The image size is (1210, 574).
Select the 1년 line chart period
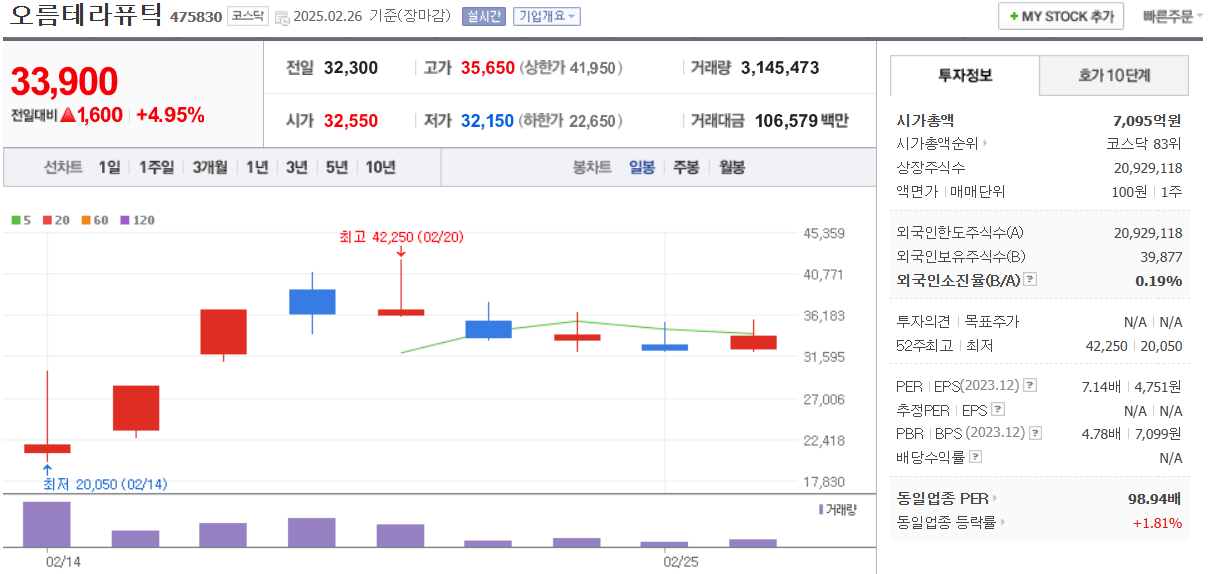point(257,167)
